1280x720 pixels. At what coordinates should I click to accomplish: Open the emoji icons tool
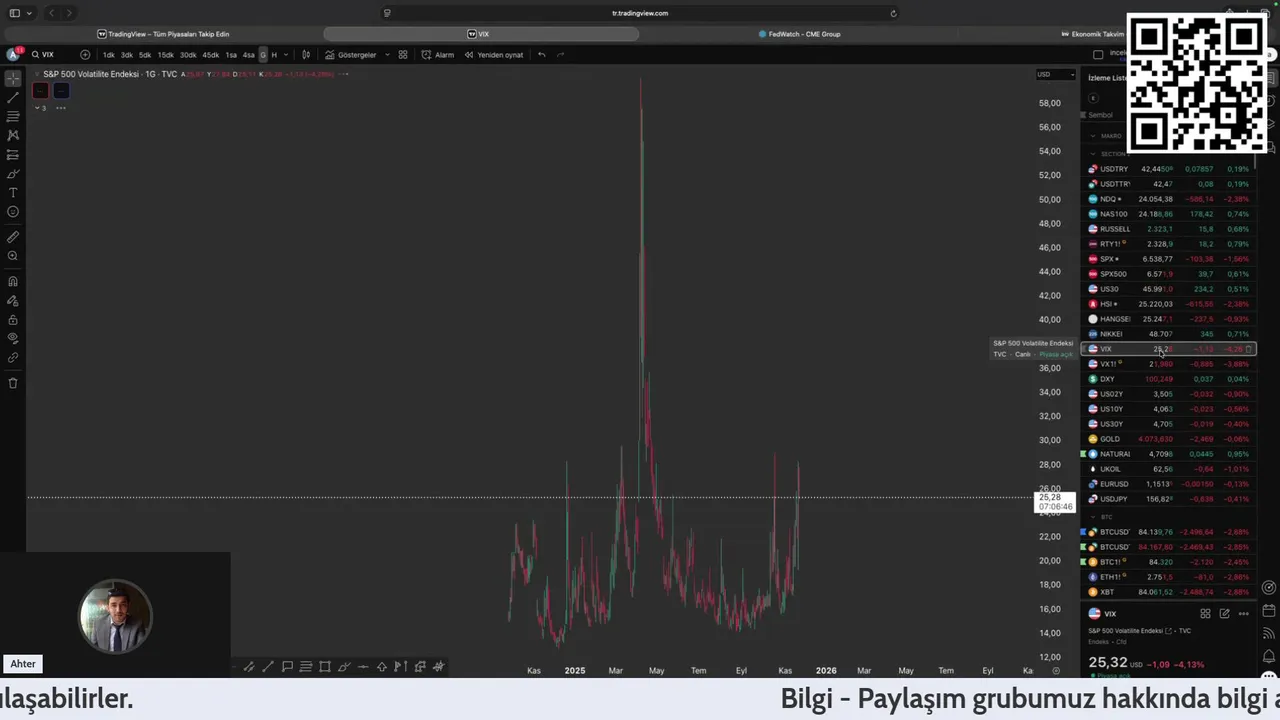point(13,211)
